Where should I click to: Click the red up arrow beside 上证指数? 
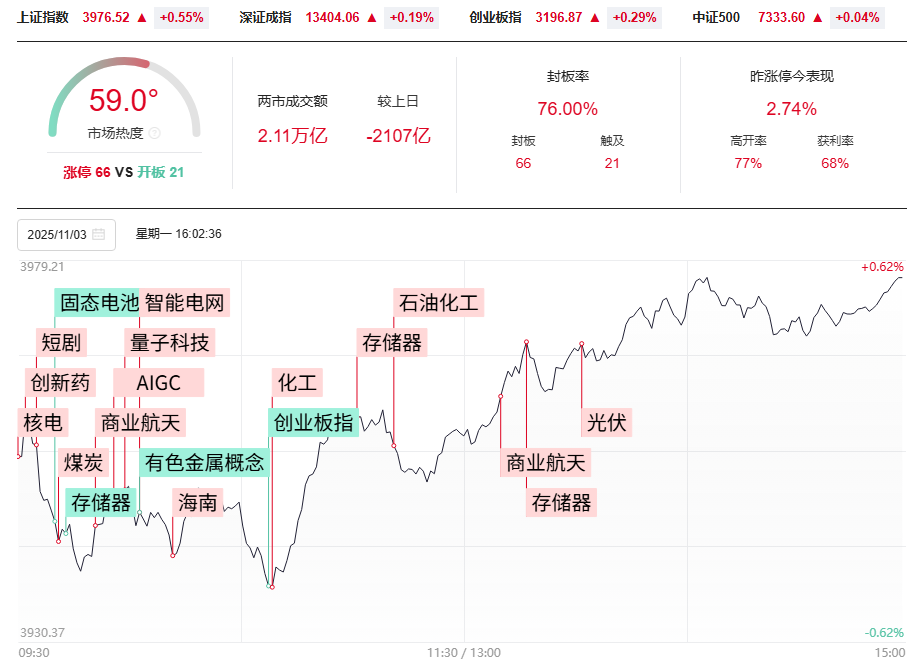point(142,17)
